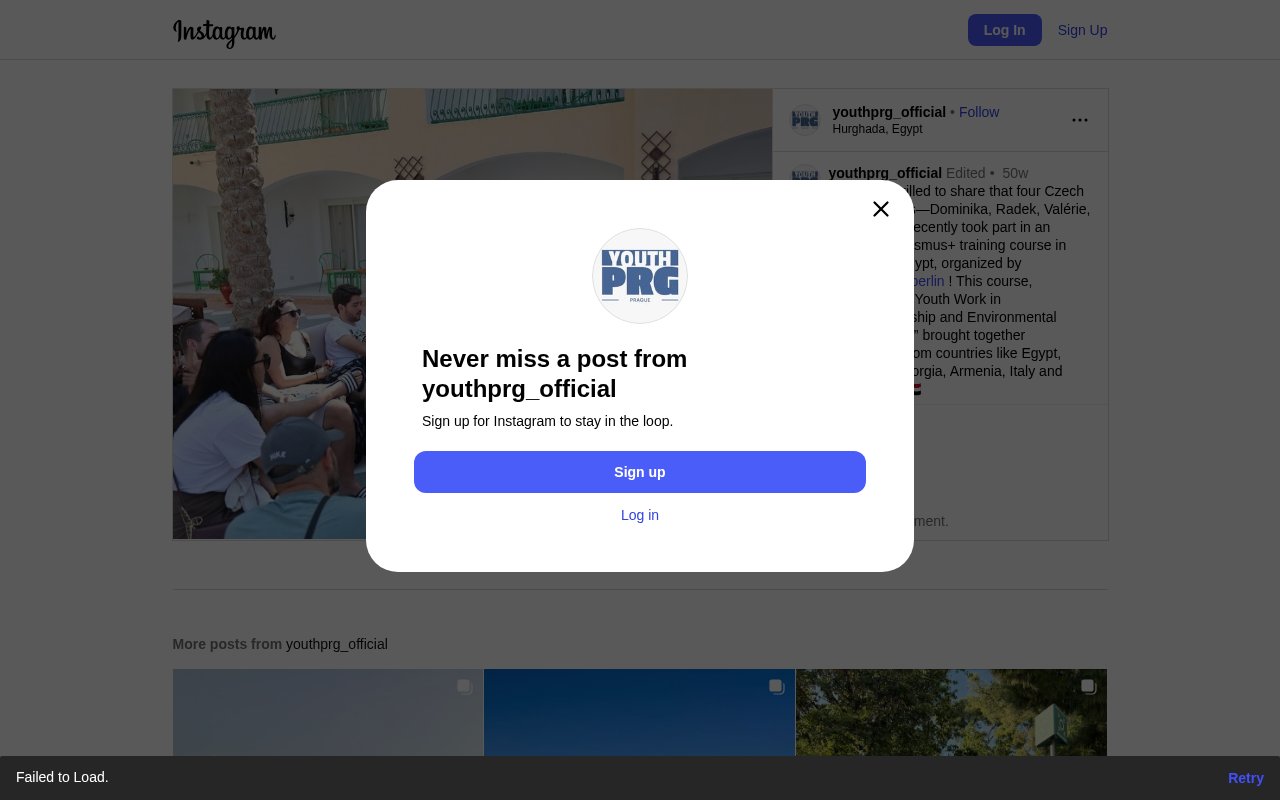Open the three-dots post options menu

1080,120
